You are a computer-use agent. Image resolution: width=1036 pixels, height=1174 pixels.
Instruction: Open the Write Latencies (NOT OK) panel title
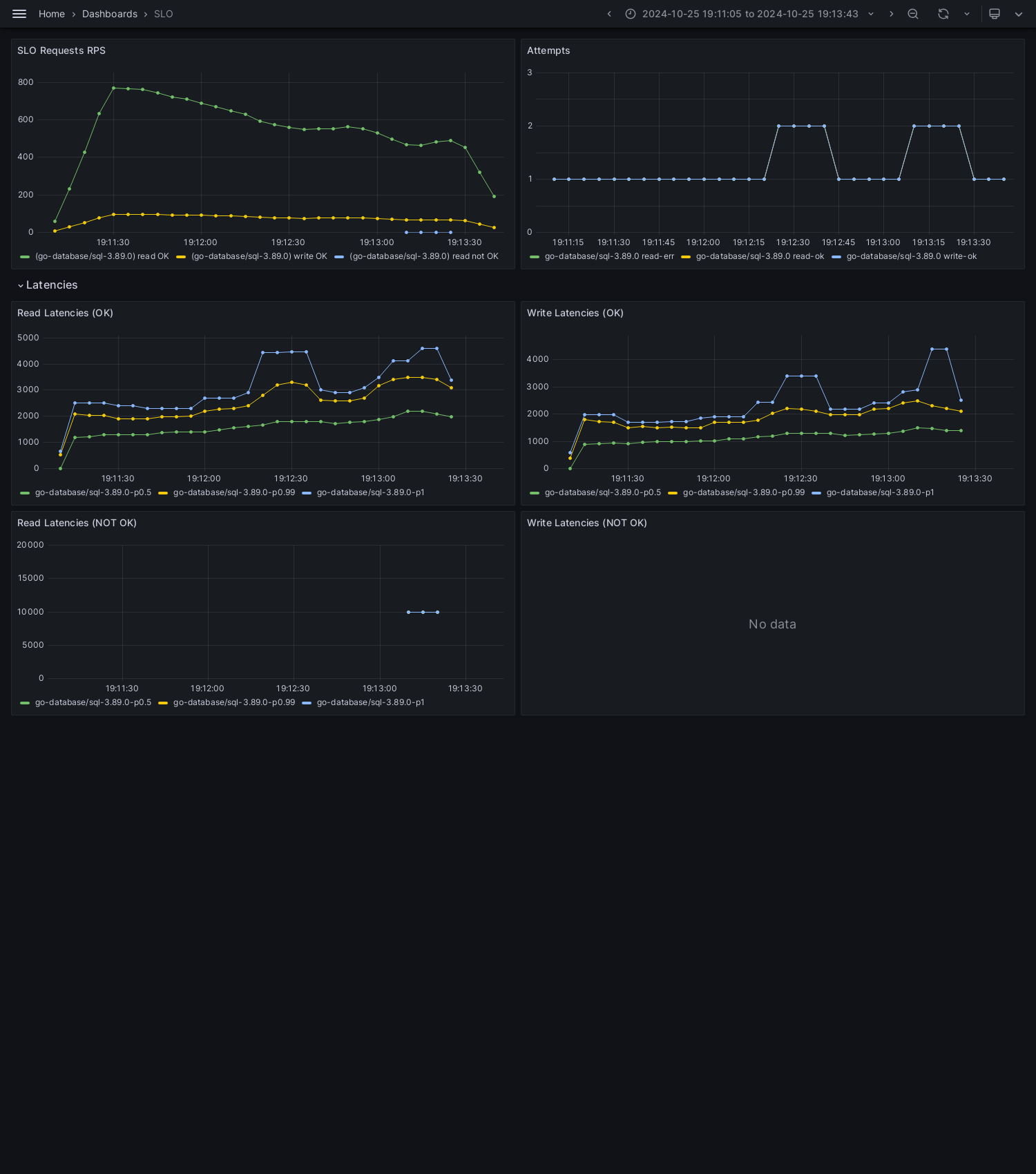click(x=587, y=523)
